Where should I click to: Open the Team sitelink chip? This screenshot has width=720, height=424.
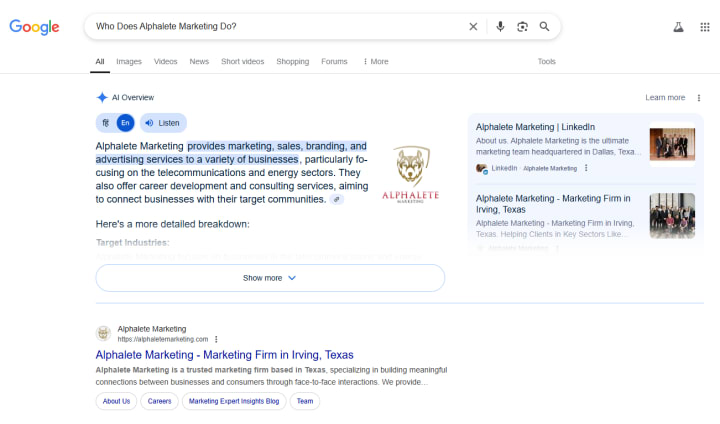pos(305,401)
